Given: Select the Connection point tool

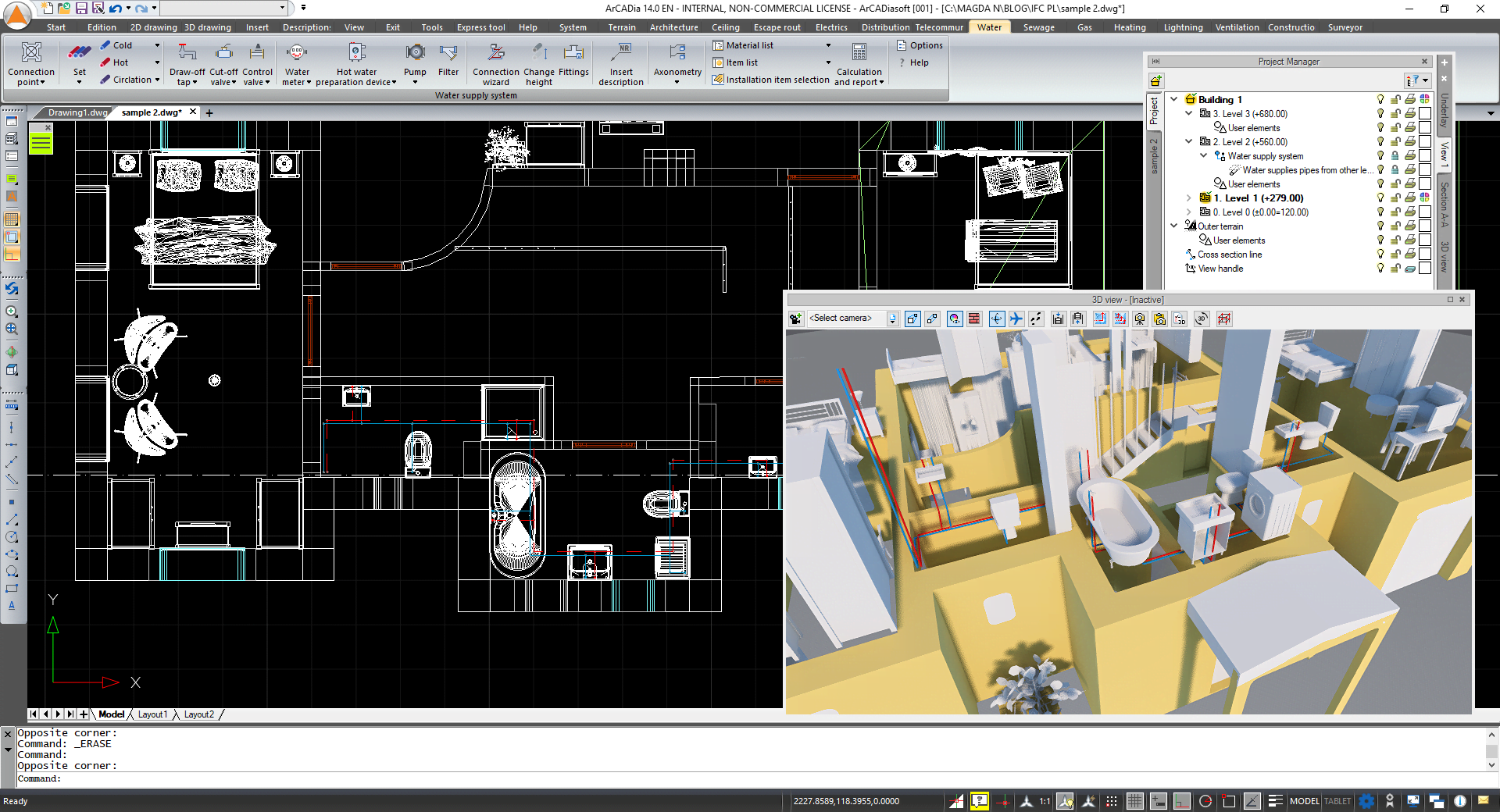Looking at the screenshot, I should [31, 63].
